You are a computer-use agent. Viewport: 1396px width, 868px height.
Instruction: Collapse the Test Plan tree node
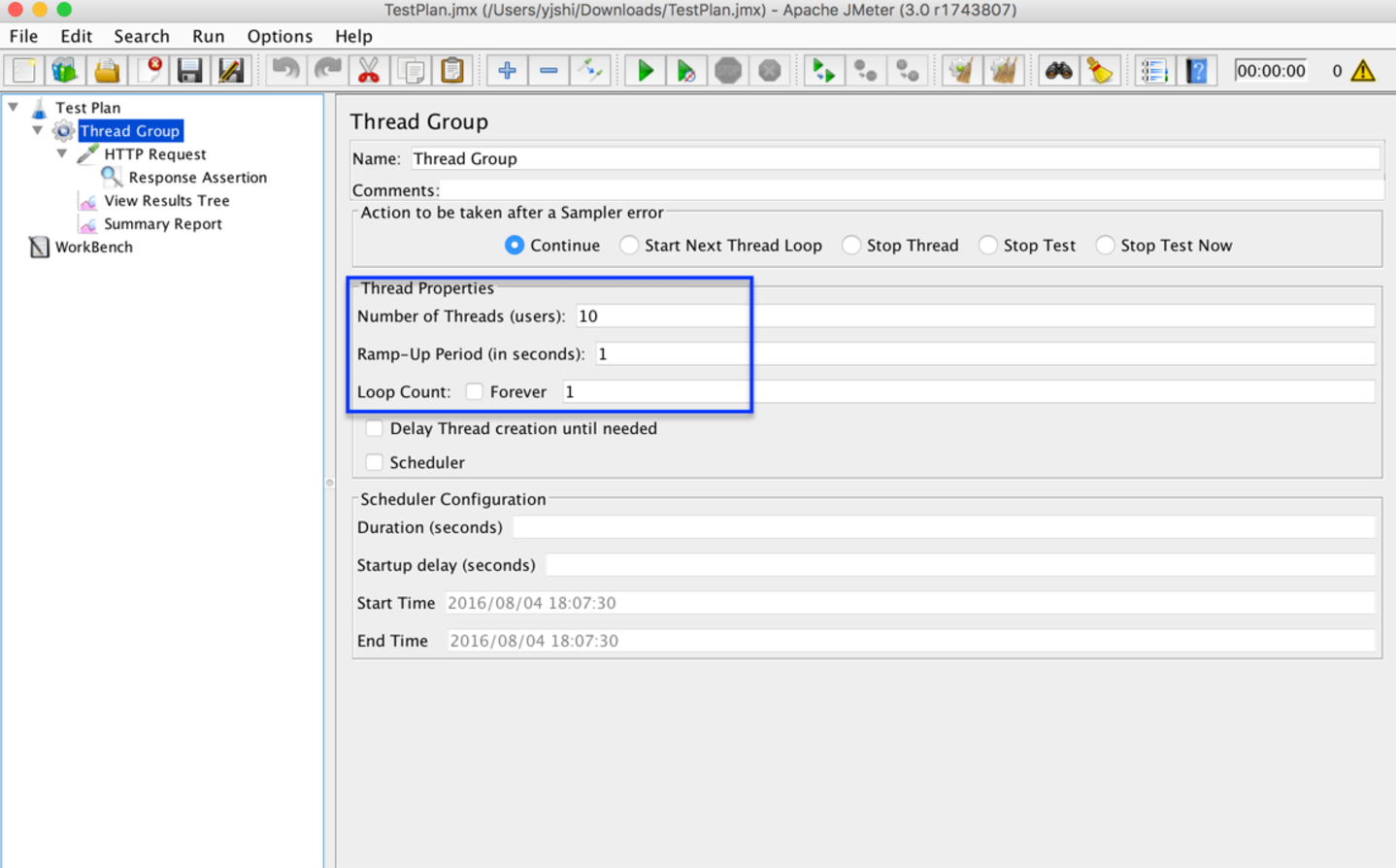tap(14, 107)
